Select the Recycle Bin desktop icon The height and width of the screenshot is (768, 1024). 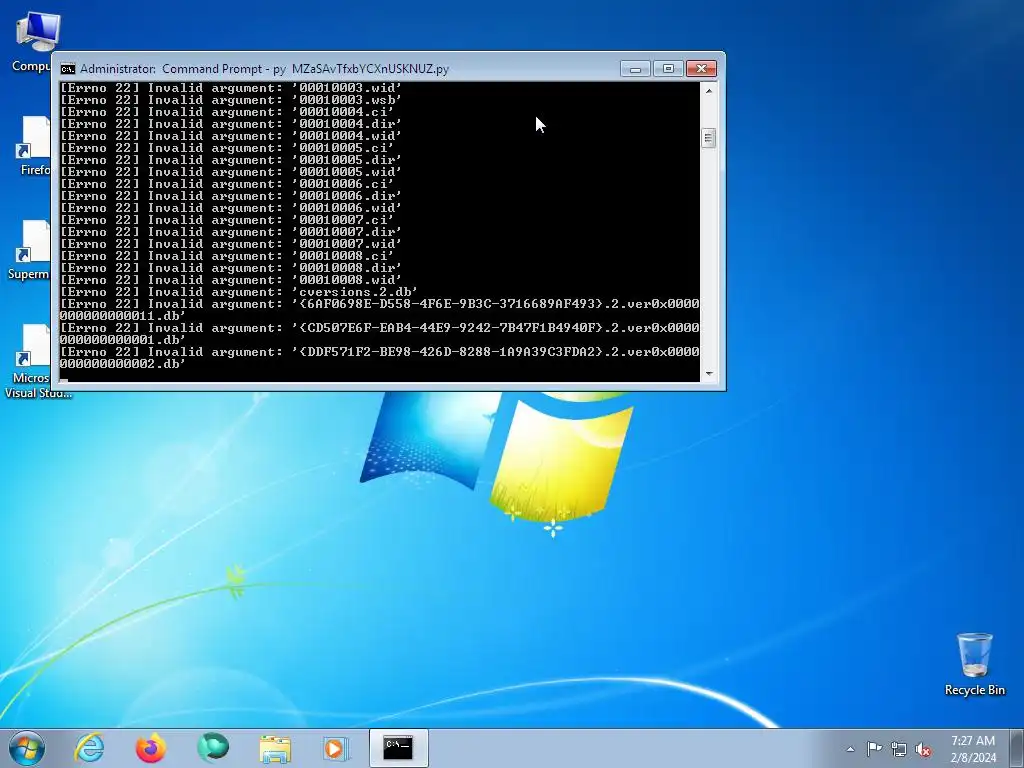[x=974, y=664]
